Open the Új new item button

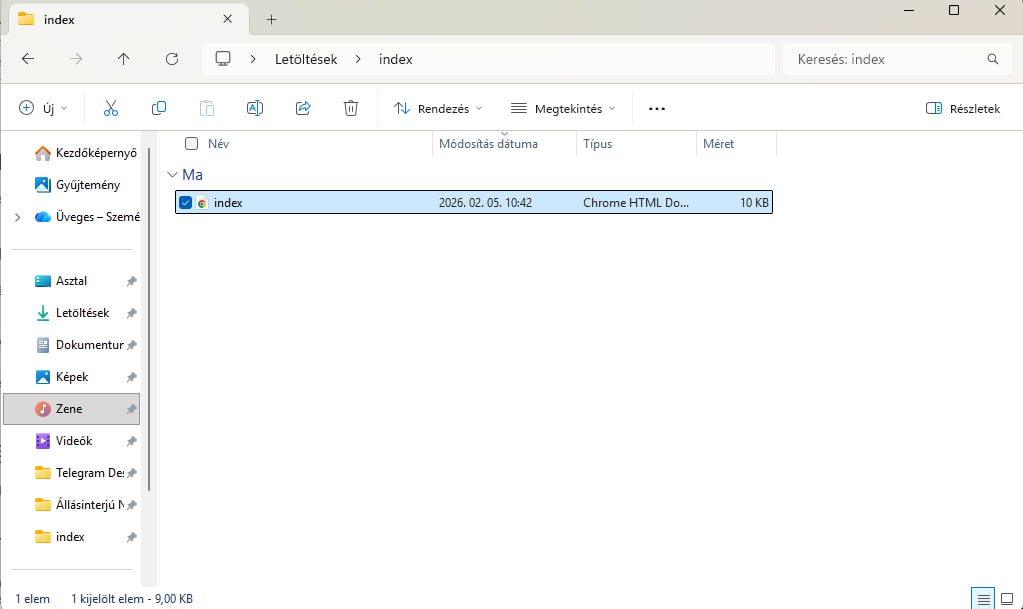pos(43,108)
